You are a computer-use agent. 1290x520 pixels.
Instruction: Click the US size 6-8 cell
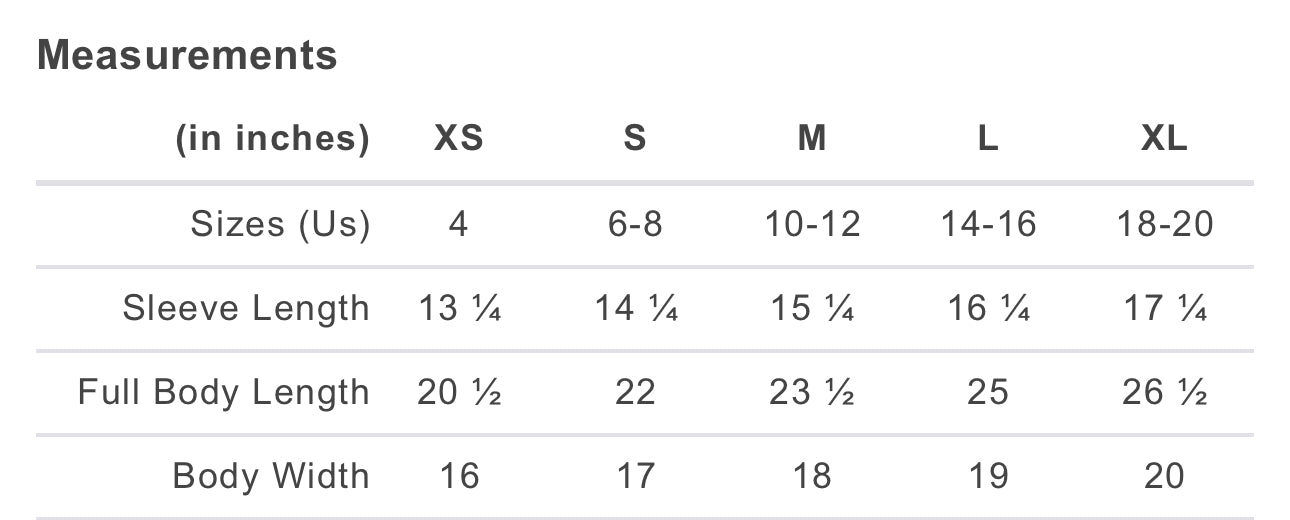635,224
